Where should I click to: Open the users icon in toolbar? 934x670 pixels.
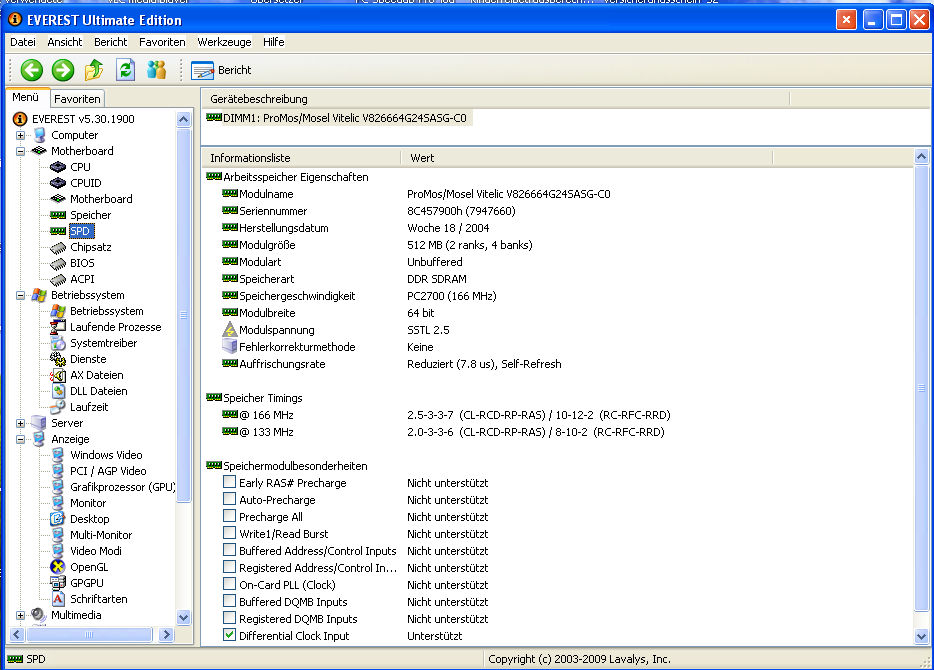tap(157, 70)
